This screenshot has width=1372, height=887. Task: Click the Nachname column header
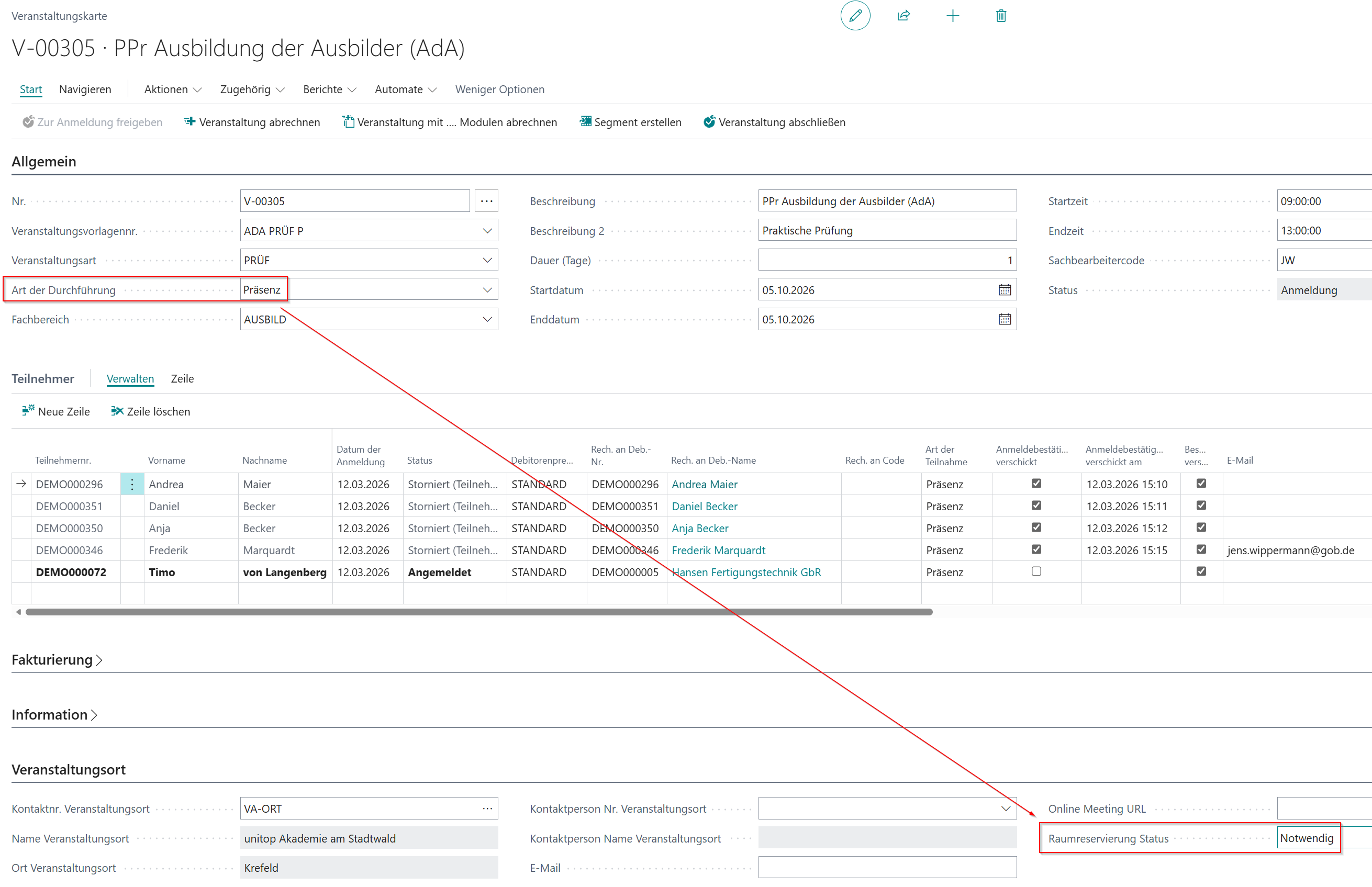264,460
